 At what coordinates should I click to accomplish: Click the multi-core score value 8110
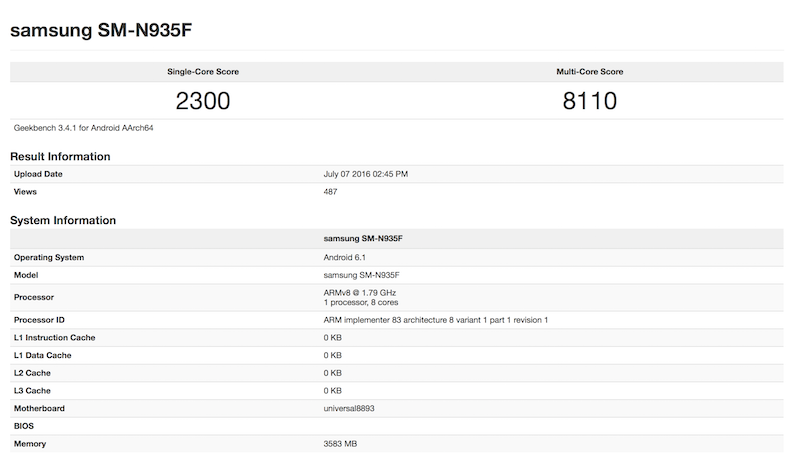click(589, 101)
